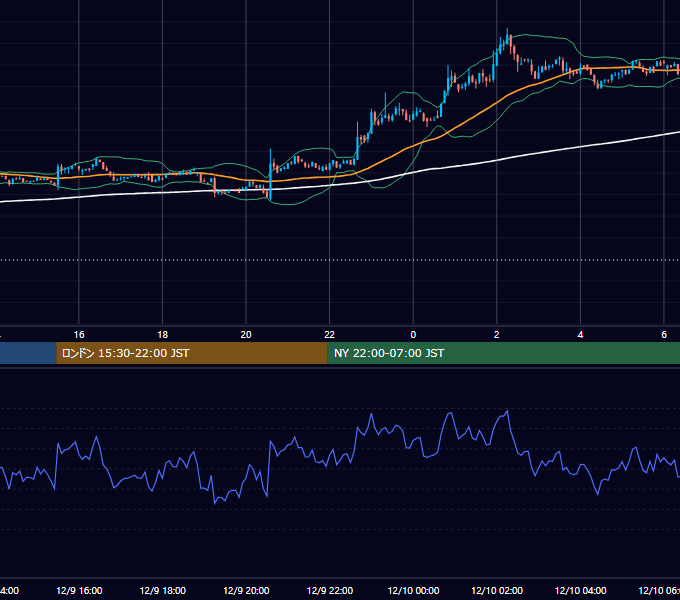This screenshot has height=600, width=680.
Task: Click the 4 hour label on price chart axis
Action: (580, 335)
